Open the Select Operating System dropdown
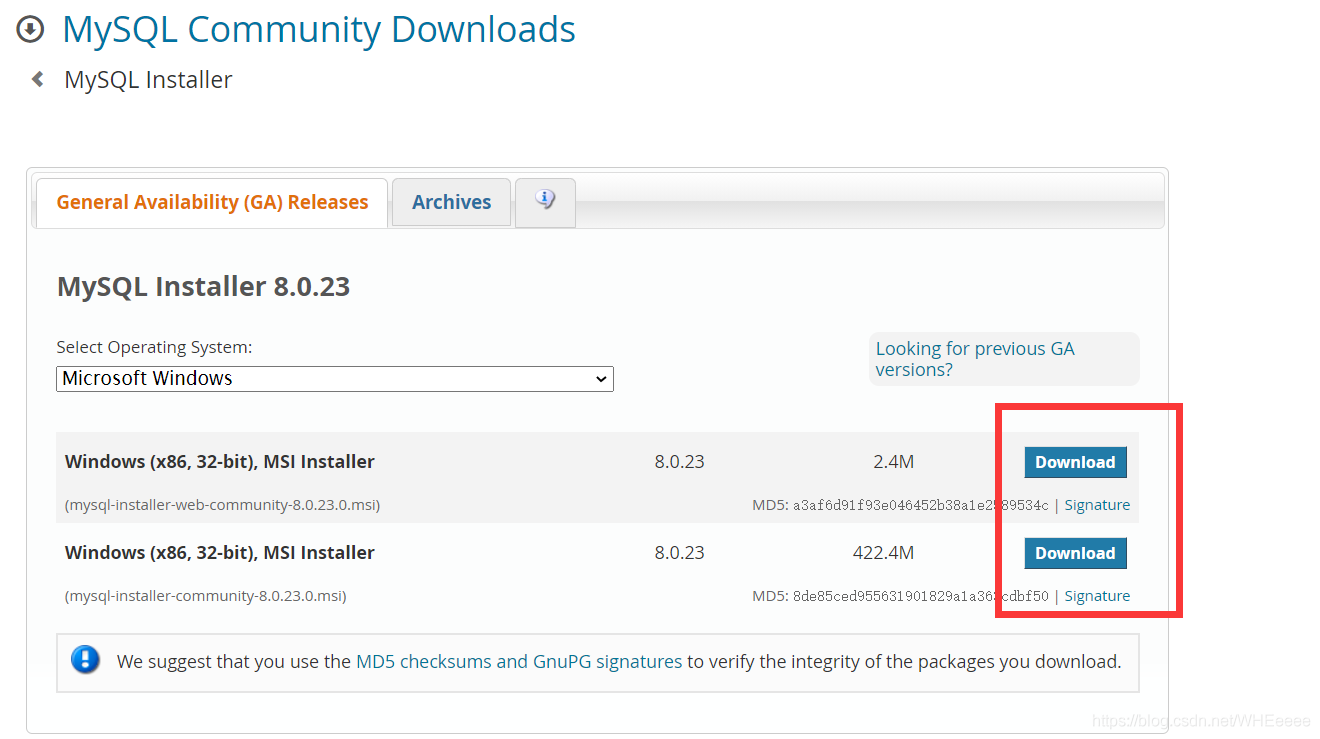The image size is (1320, 739). [335, 379]
